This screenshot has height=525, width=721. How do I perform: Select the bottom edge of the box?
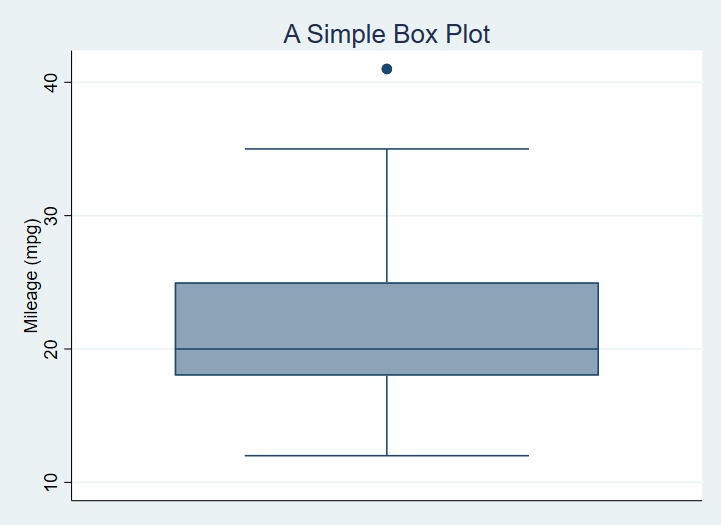(300, 375)
